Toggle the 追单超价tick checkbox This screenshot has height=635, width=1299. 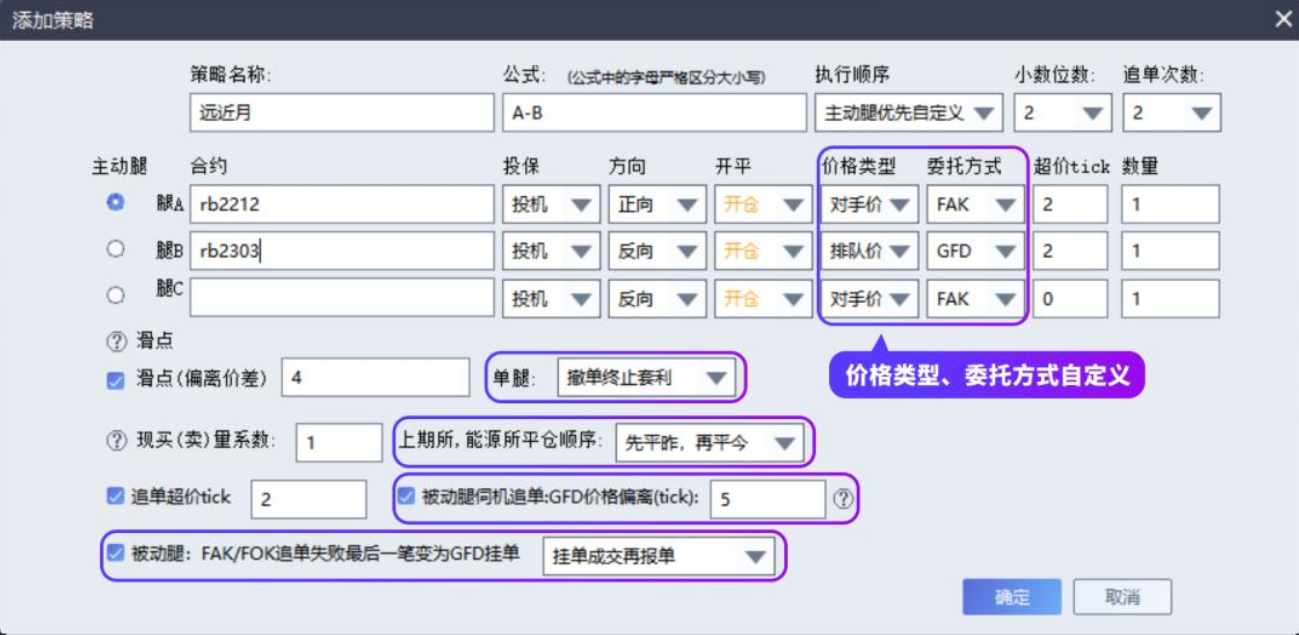click(x=116, y=496)
